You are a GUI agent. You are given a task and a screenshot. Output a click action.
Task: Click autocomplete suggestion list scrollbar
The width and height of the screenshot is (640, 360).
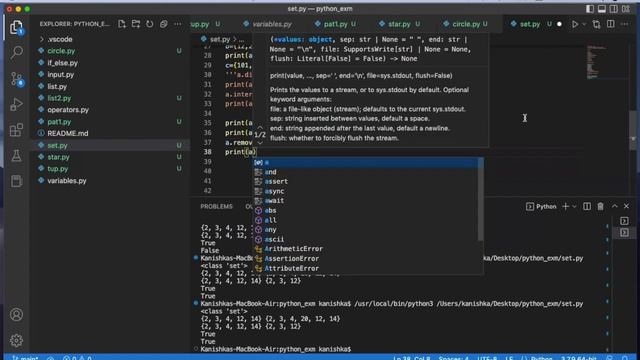click(x=480, y=199)
